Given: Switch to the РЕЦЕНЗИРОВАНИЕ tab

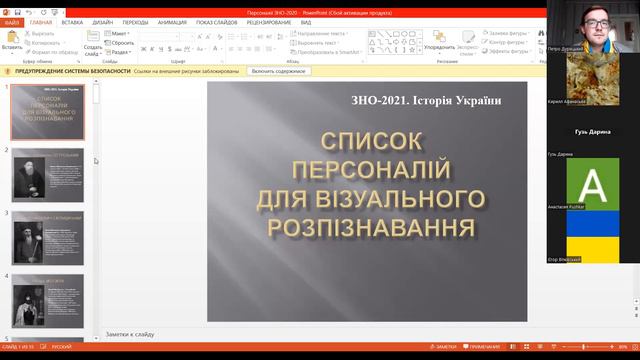Looking at the screenshot, I should [269, 22].
